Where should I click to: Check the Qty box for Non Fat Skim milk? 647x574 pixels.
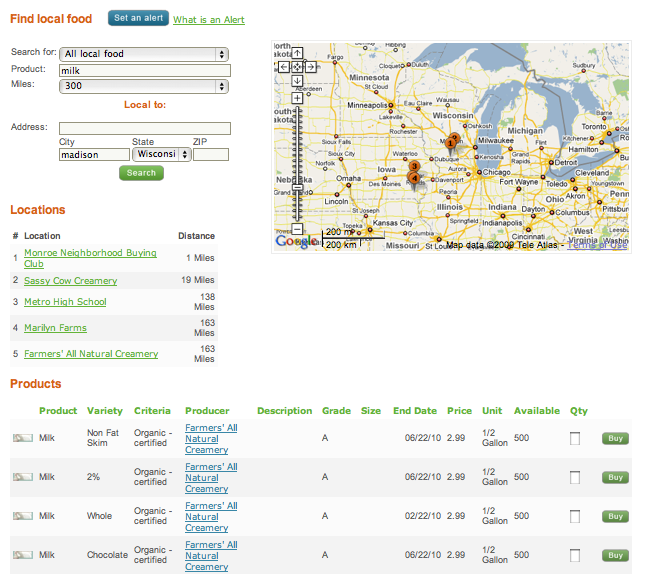(x=575, y=438)
